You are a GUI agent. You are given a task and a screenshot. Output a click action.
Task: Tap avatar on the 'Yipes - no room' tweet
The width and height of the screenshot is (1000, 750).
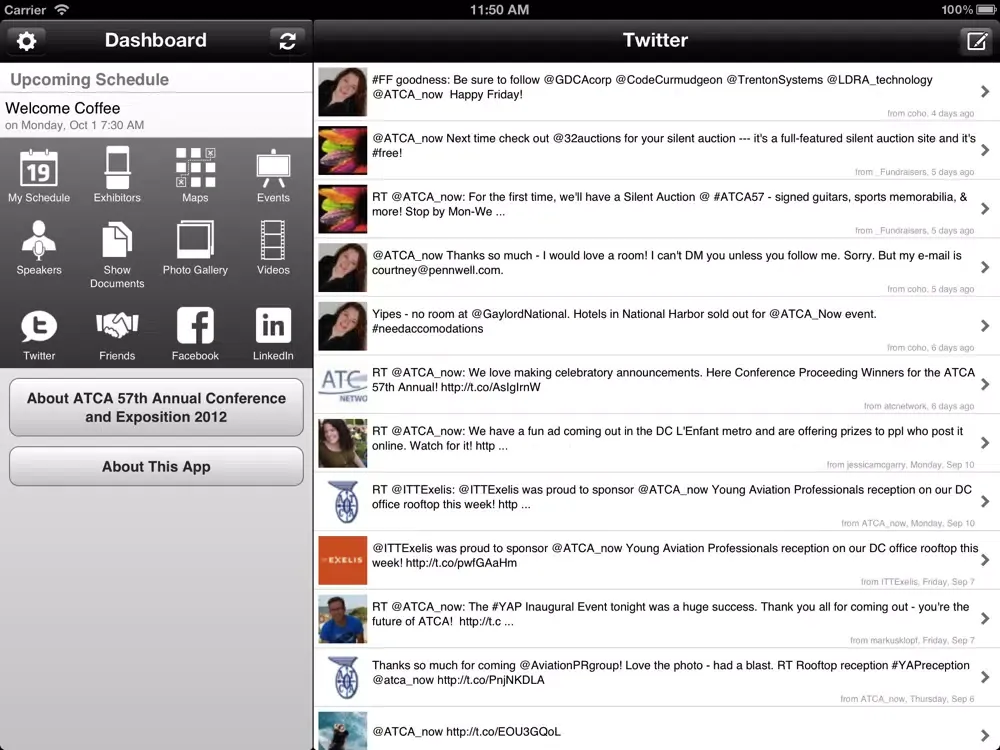[342, 326]
